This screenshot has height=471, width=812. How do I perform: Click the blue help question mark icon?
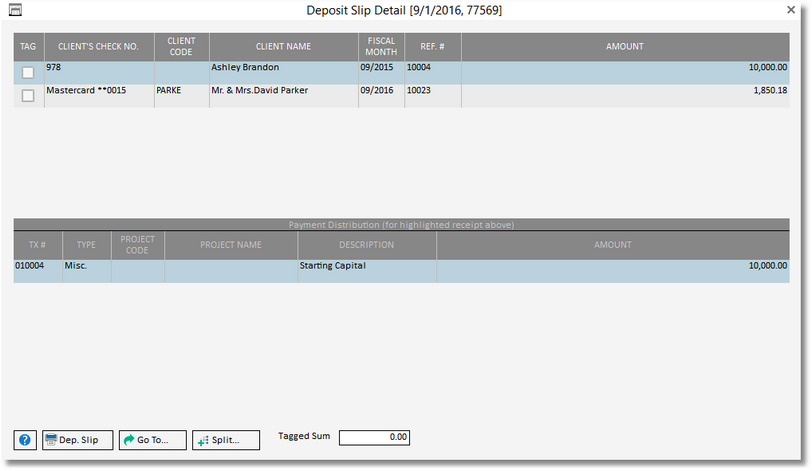(25, 440)
